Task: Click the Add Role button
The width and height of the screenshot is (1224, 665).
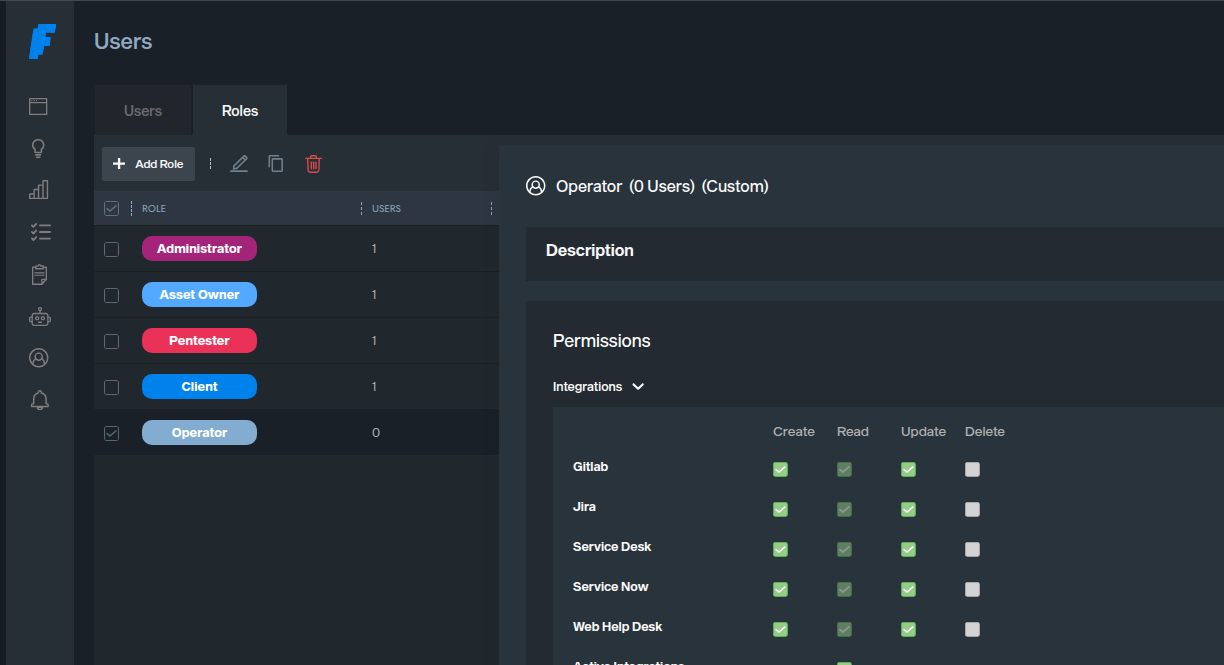Action: [x=148, y=164]
